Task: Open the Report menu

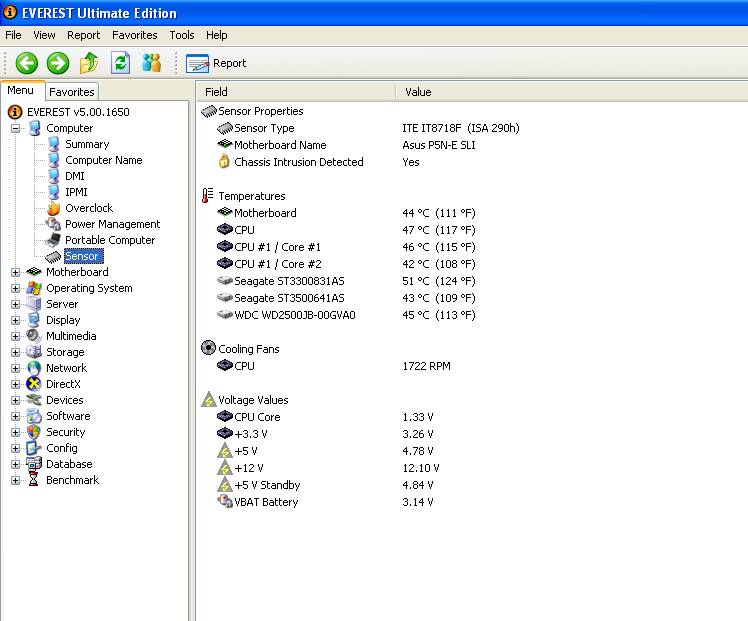Action: 83,35
